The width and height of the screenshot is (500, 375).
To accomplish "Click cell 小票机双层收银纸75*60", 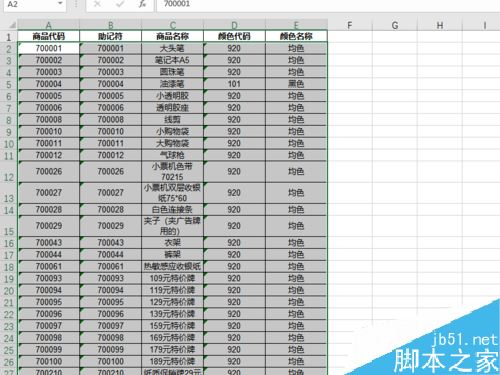I will pyautogui.click(x=173, y=193).
